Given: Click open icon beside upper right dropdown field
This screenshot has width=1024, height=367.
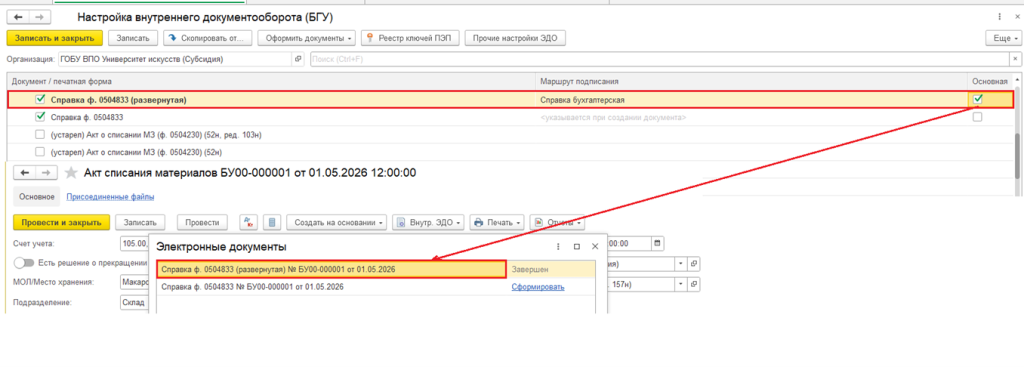Looking at the screenshot, I should [x=694, y=264].
